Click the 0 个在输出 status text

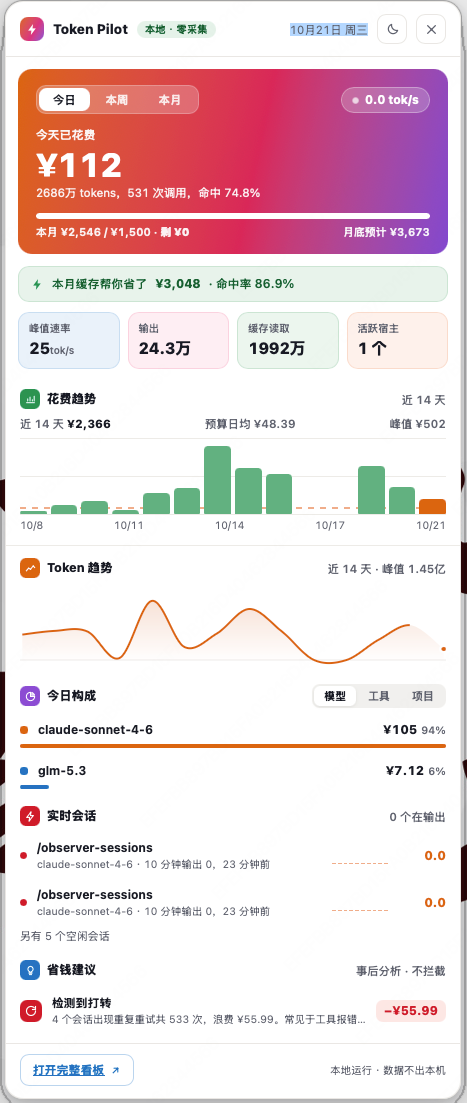coord(417,817)
